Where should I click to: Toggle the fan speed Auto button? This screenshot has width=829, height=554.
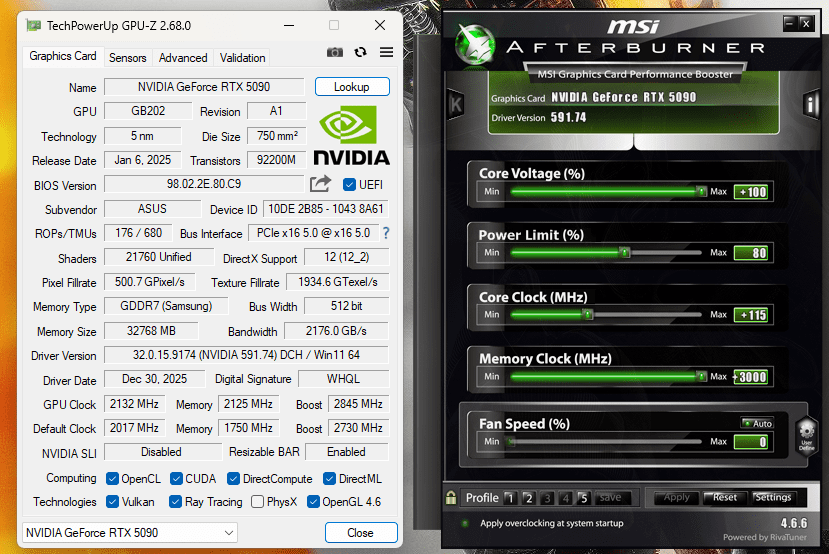(758, 423)
